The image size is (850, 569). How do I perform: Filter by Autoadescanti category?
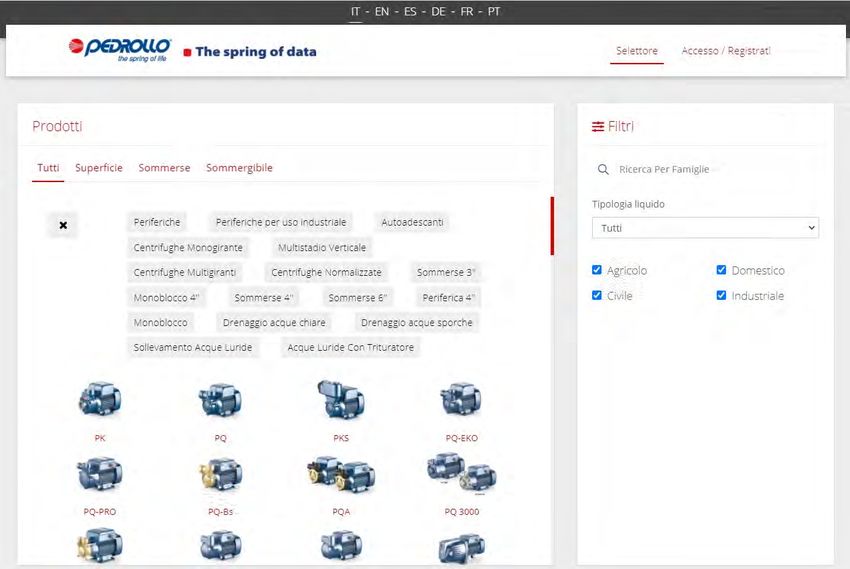tap(412, 222)
